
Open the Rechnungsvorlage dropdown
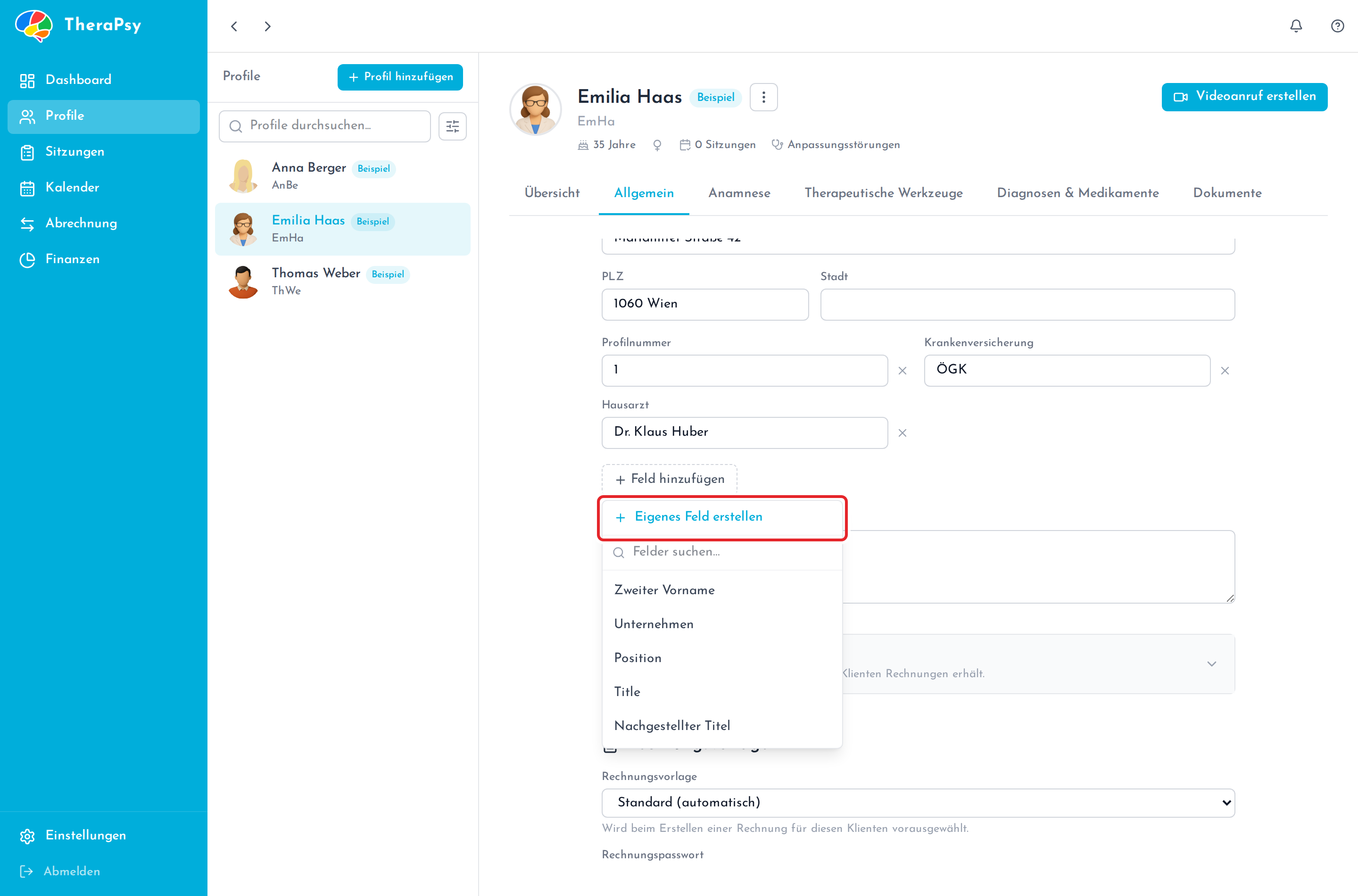pos(918,803)
